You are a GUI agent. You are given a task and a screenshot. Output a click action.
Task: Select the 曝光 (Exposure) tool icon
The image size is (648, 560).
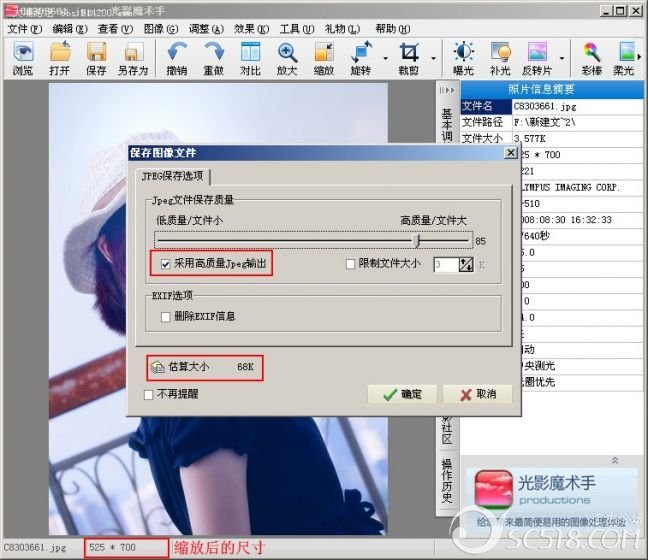464,58
